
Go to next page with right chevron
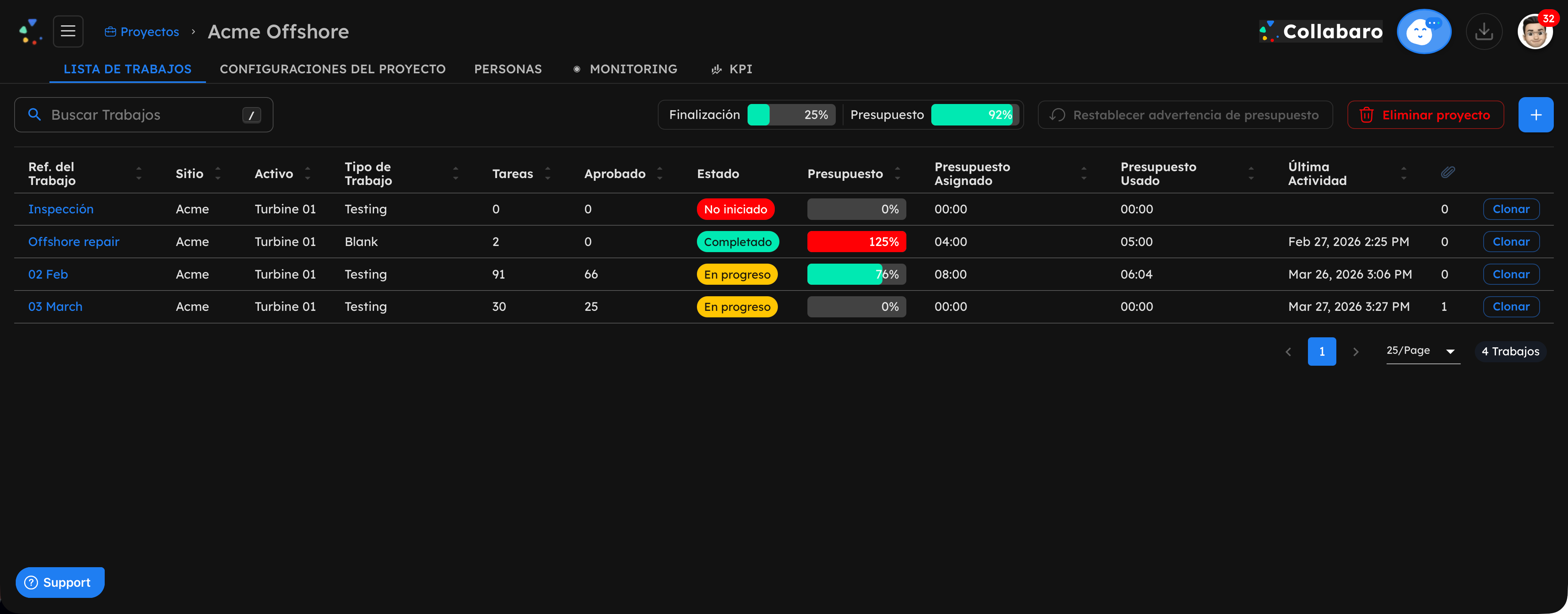(1356, 352)
